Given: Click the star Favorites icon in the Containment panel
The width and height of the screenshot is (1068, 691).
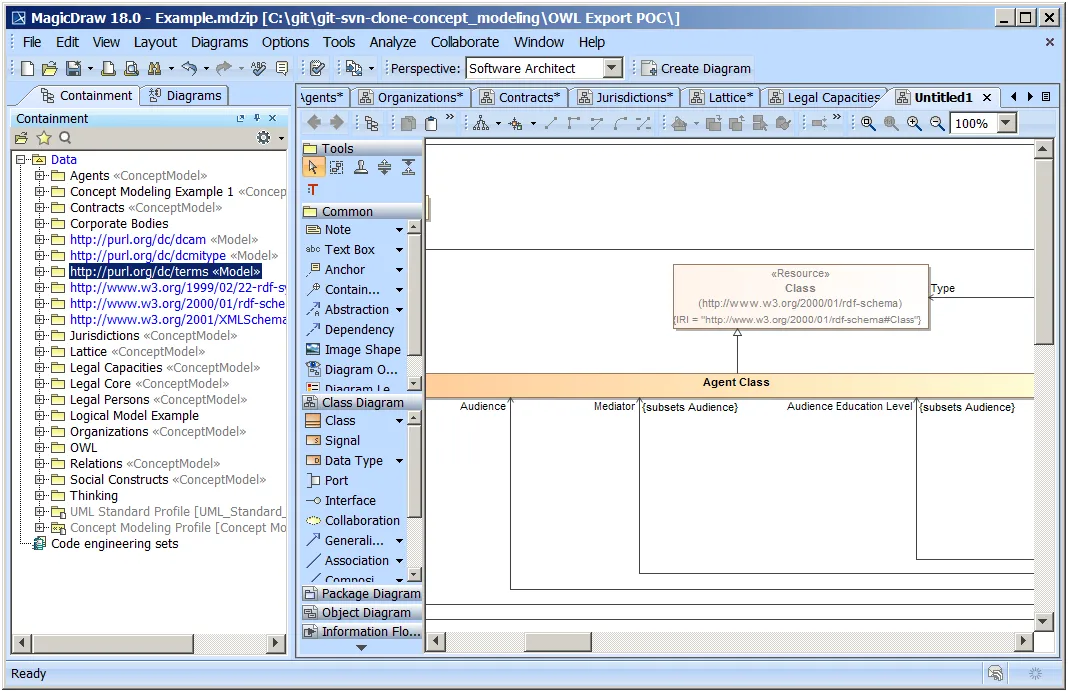Looking at the screenshot, I should point(43,138).
